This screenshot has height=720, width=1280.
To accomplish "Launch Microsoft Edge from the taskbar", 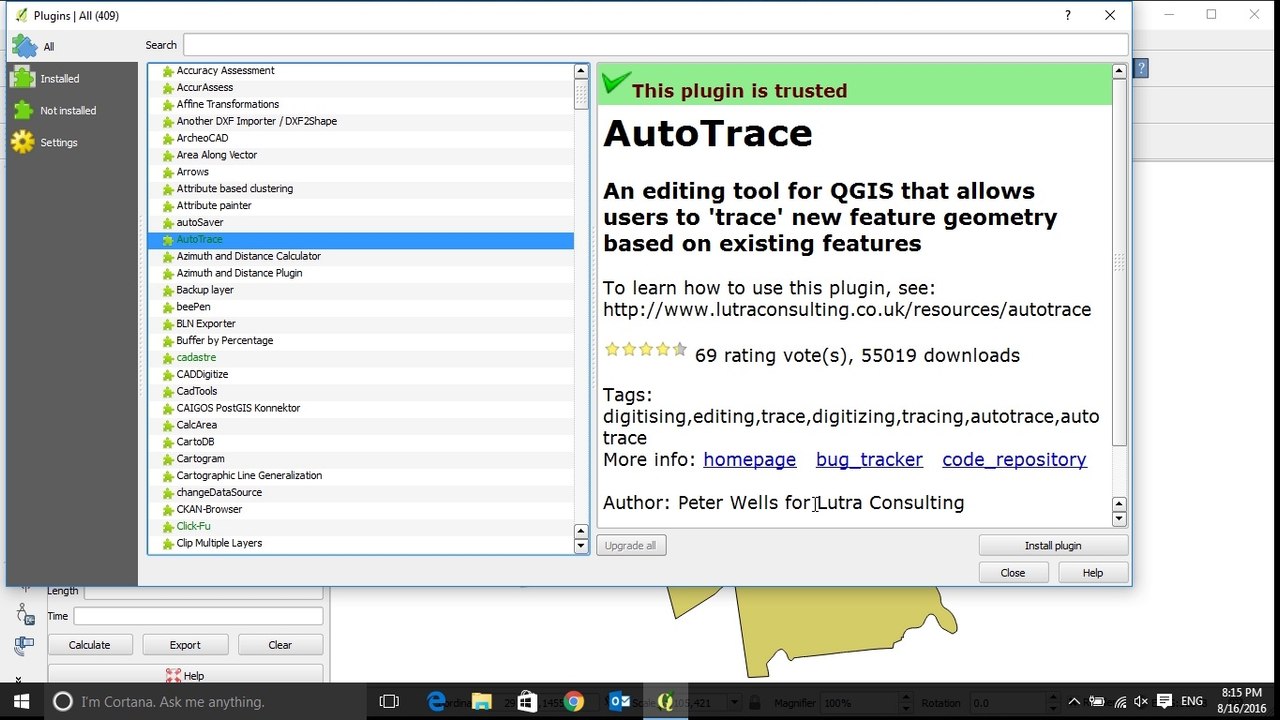I will 436,701.
